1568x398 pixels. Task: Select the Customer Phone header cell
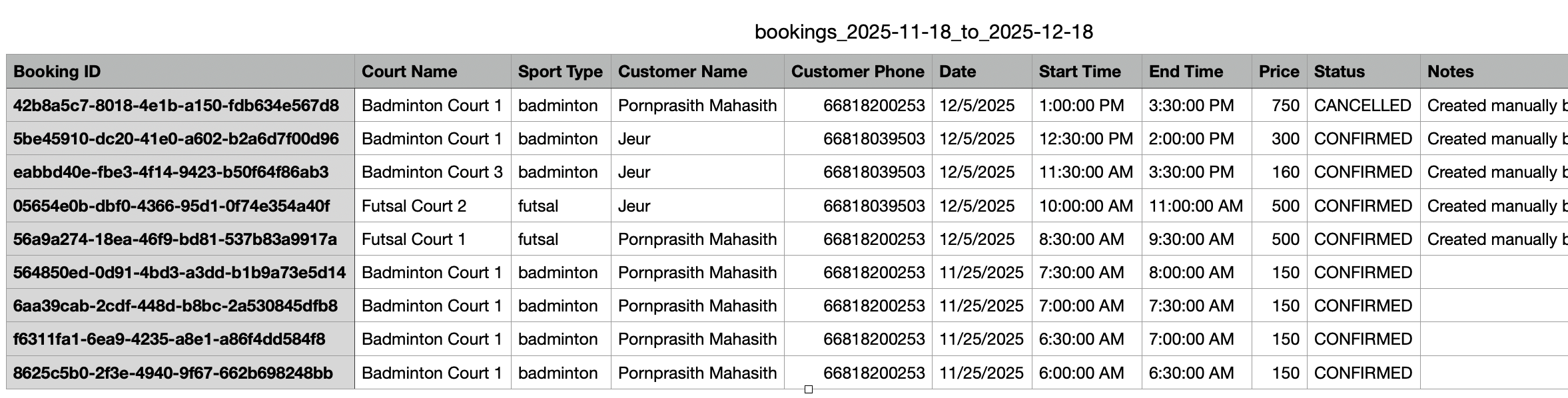coord(857,72)
